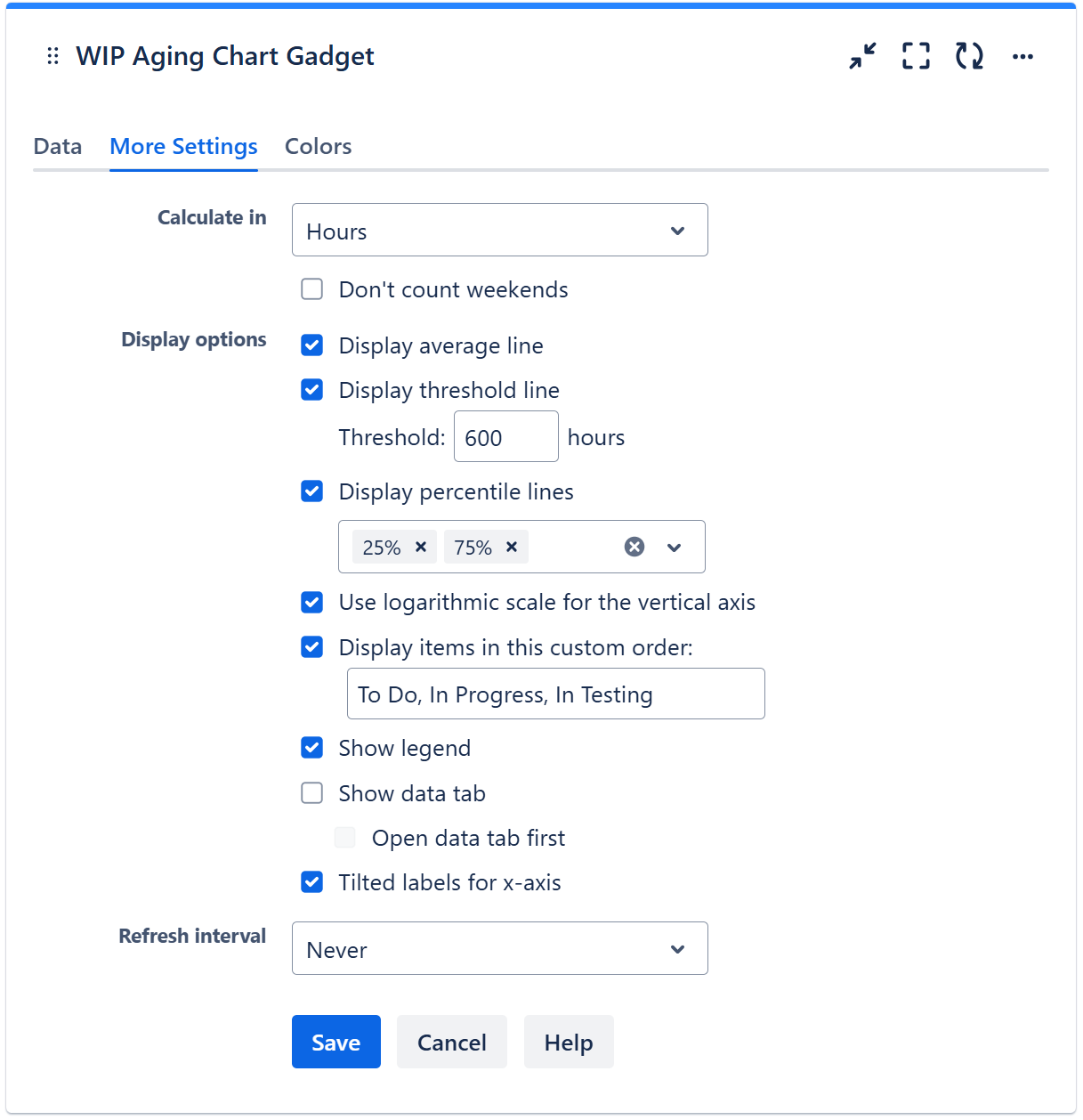Refresh the WIP Aging Chart gadget

[969, 56]
